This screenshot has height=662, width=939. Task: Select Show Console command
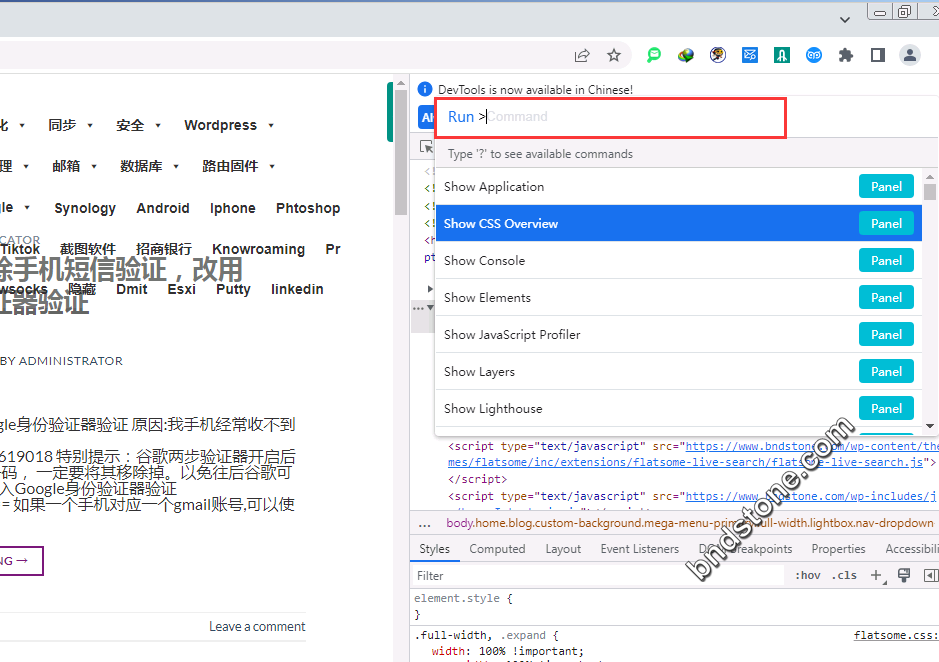(484, 261)
